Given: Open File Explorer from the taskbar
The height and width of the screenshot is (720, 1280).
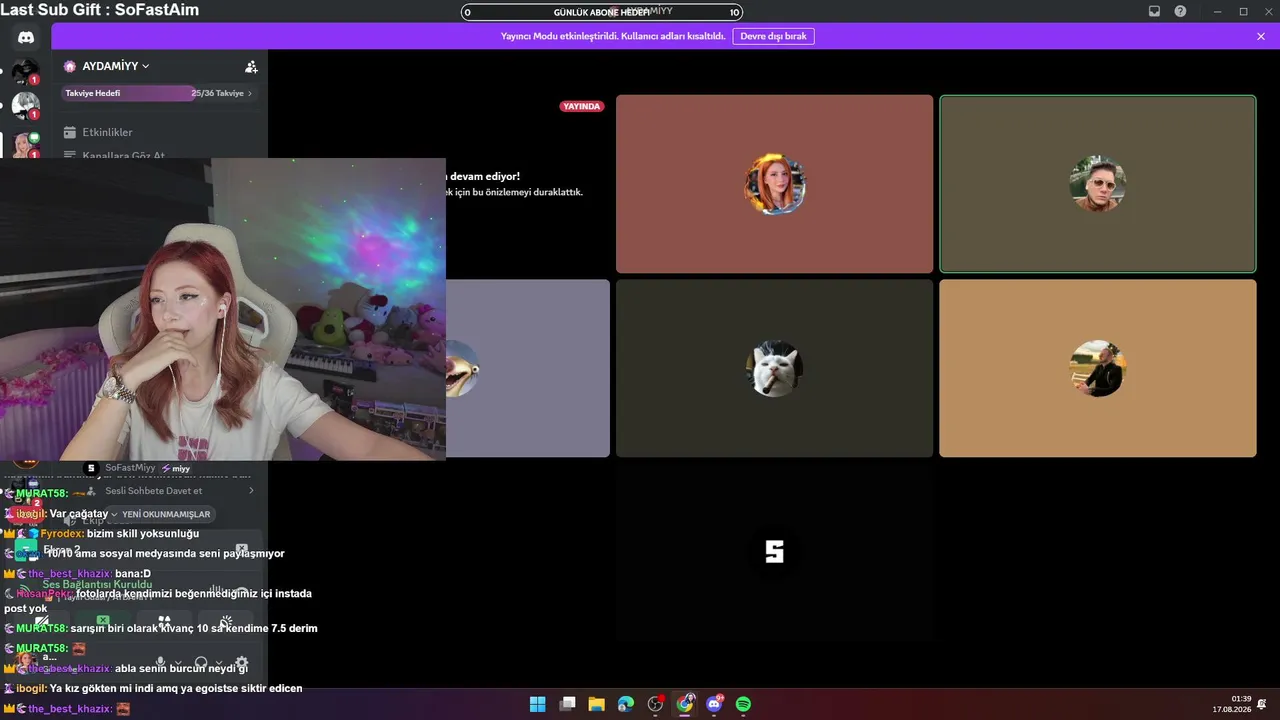Looking at the screenshot, I should coord(596,704).
